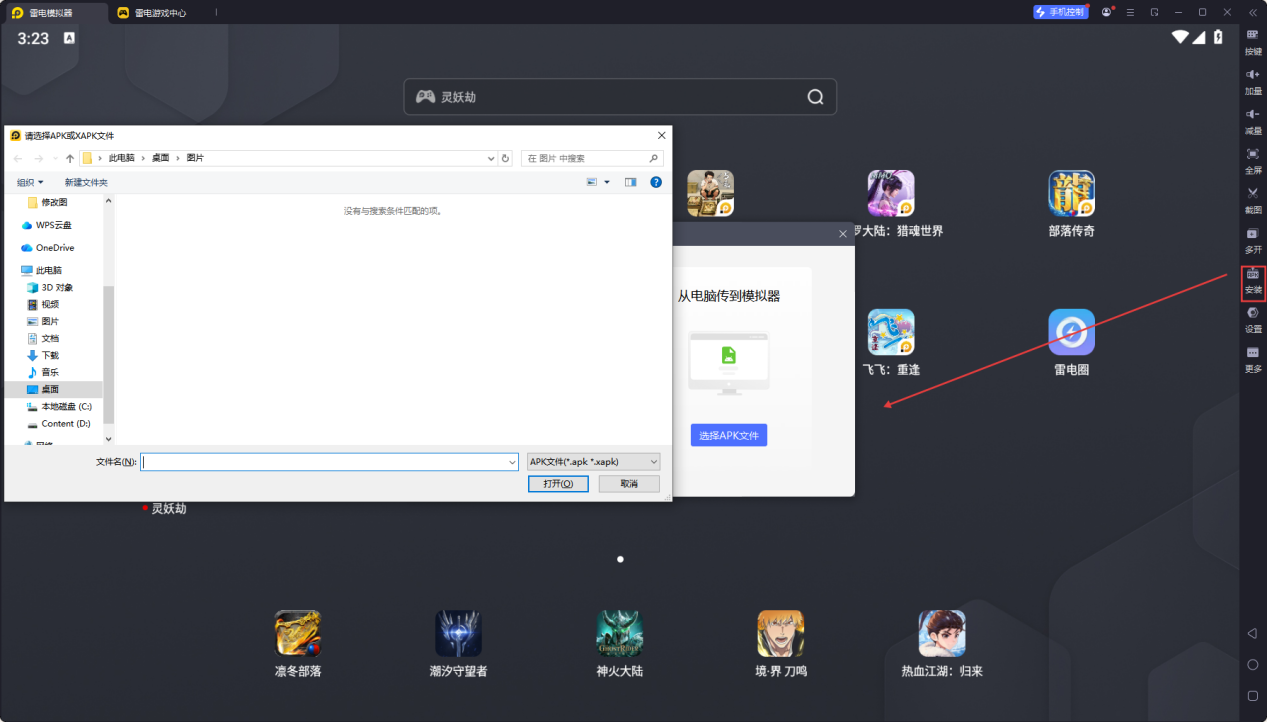Click the Android recent apps square button

coord(1252,695)
